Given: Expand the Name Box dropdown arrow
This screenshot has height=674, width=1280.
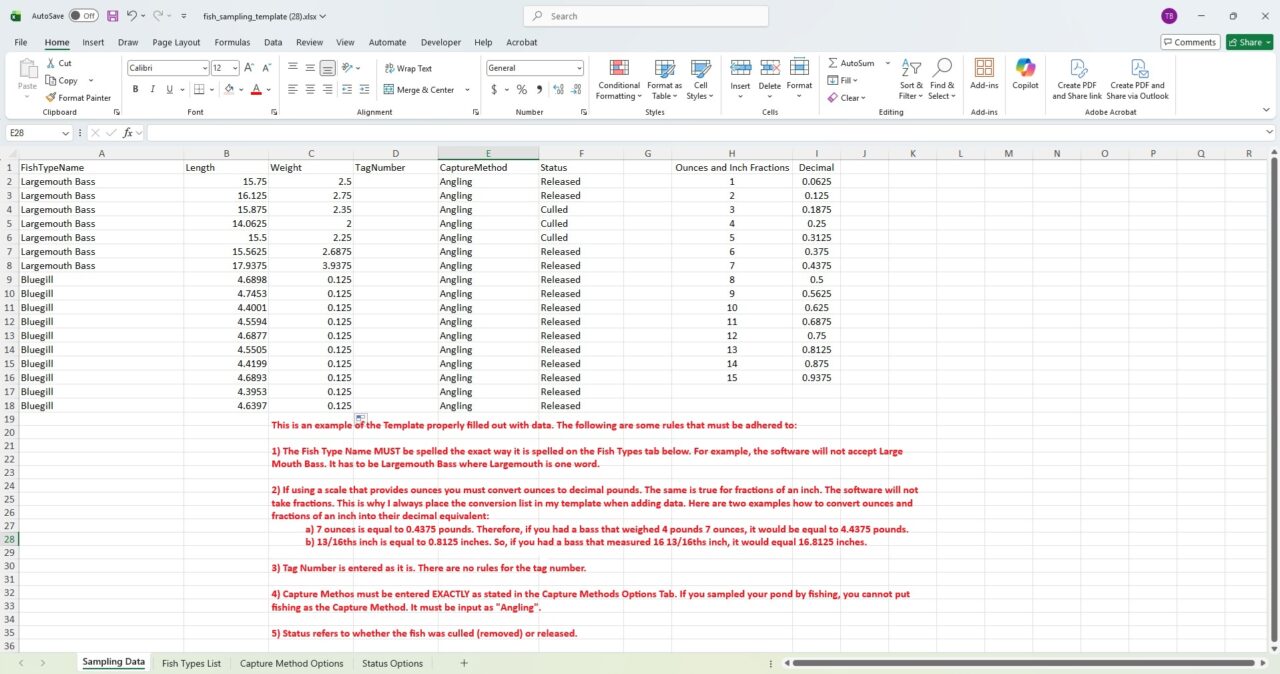Looking at the screenshot, I should coord(66,132).
